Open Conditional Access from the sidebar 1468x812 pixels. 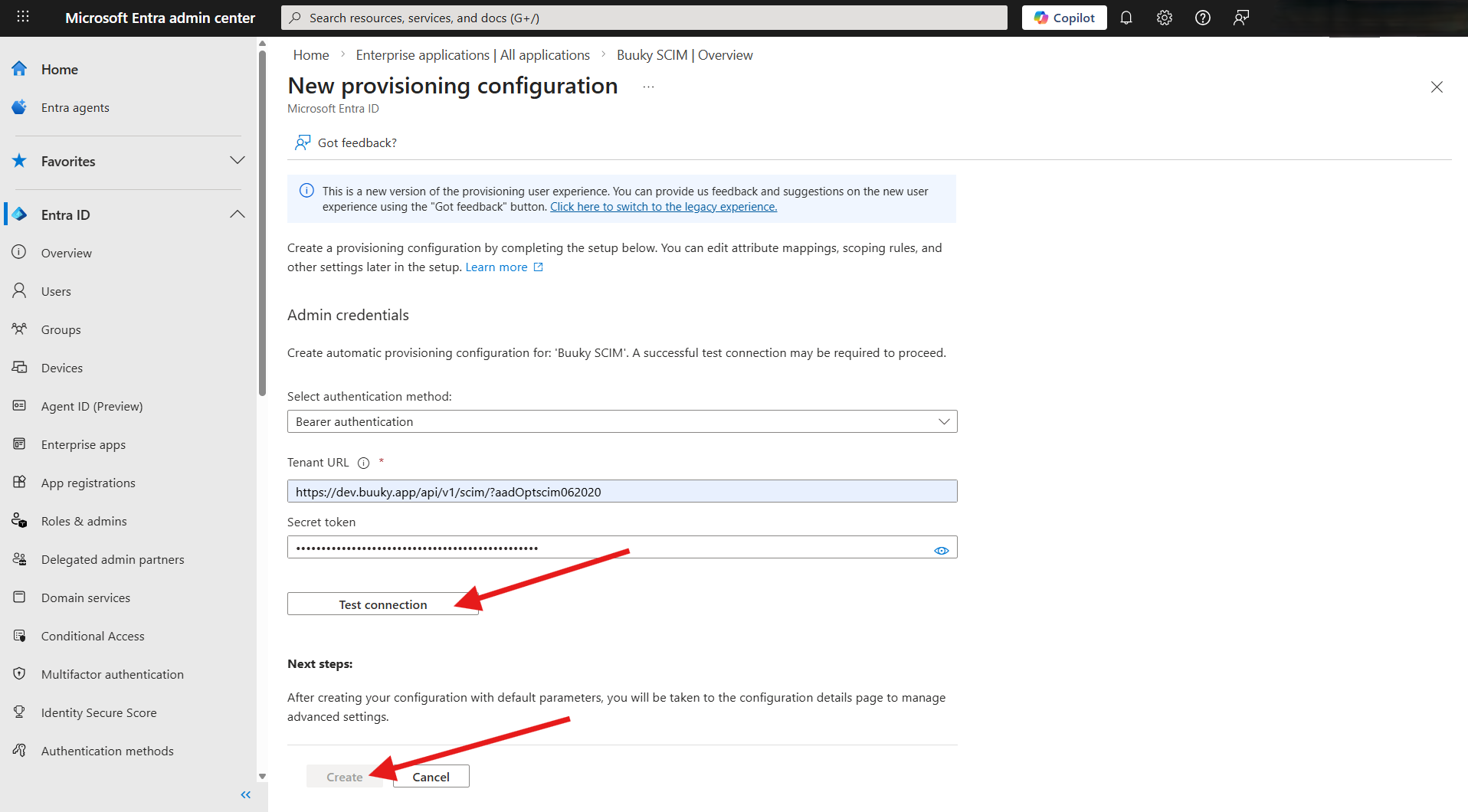93,635
